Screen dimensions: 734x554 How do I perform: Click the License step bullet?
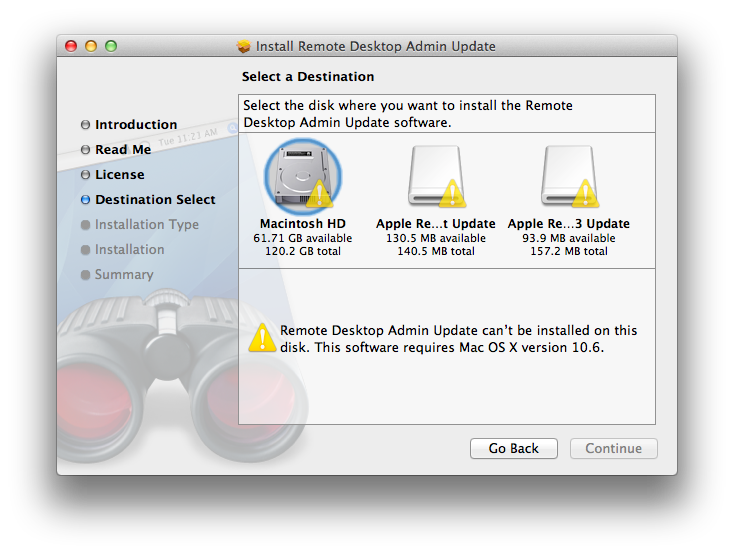[x=85, y=174]
